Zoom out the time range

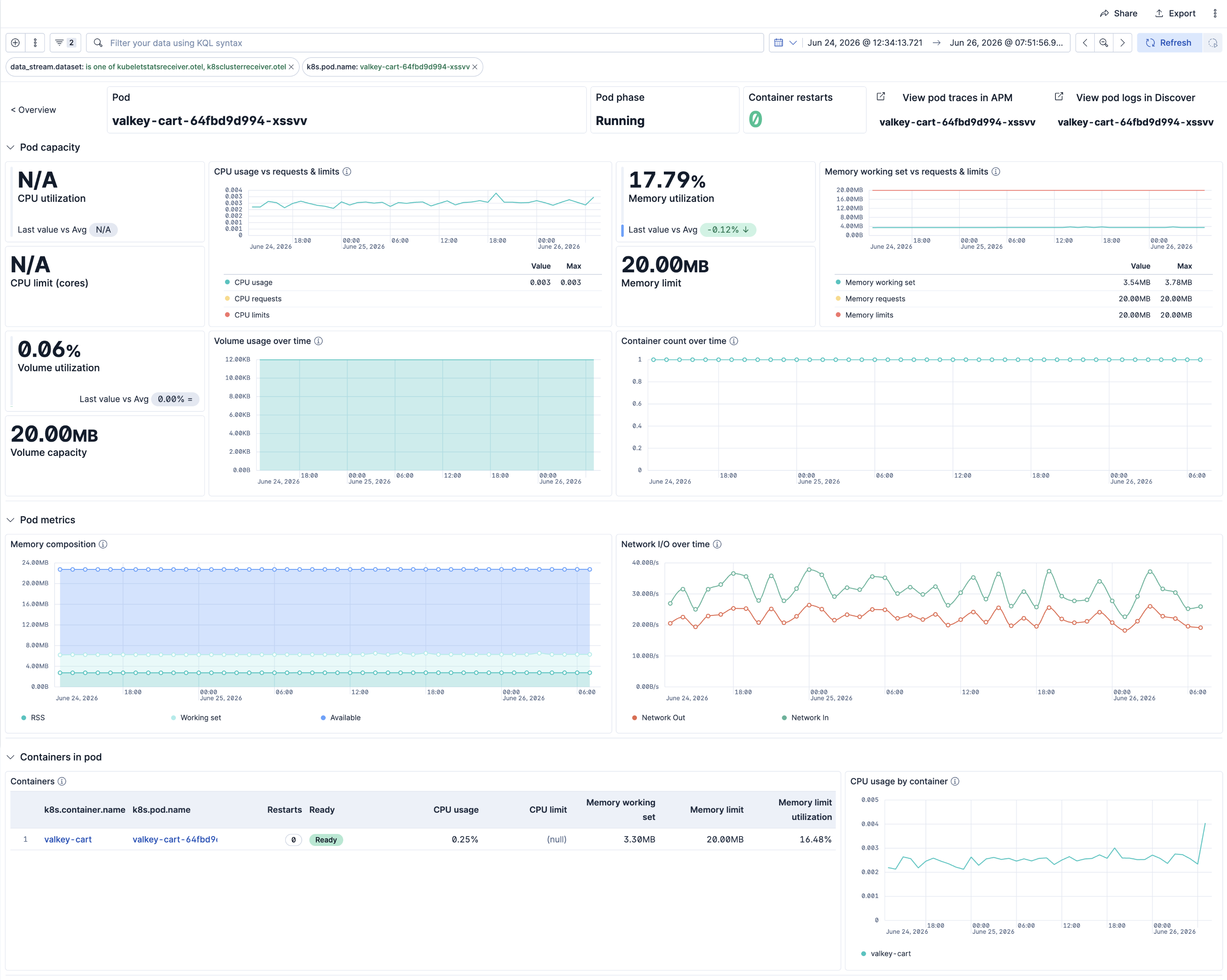point(1104,43)
